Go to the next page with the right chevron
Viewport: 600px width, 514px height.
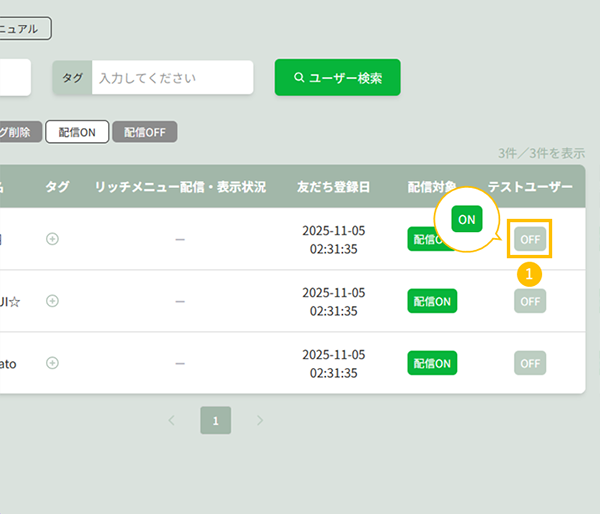pos(260,420)
